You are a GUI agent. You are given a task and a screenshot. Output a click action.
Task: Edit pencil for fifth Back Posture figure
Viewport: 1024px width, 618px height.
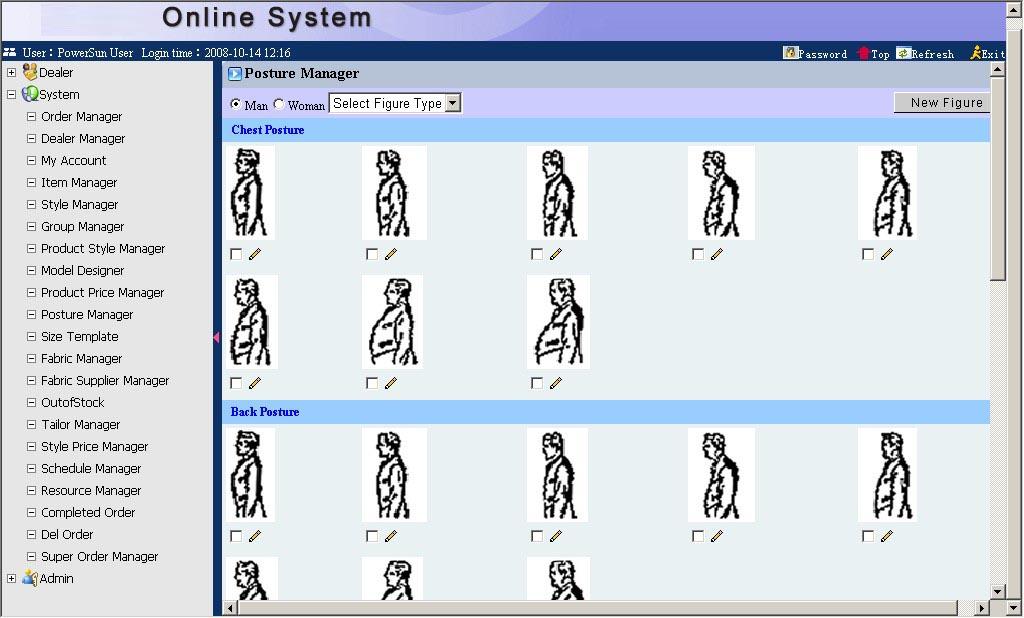pyautogui.click(x=886, y=536)
